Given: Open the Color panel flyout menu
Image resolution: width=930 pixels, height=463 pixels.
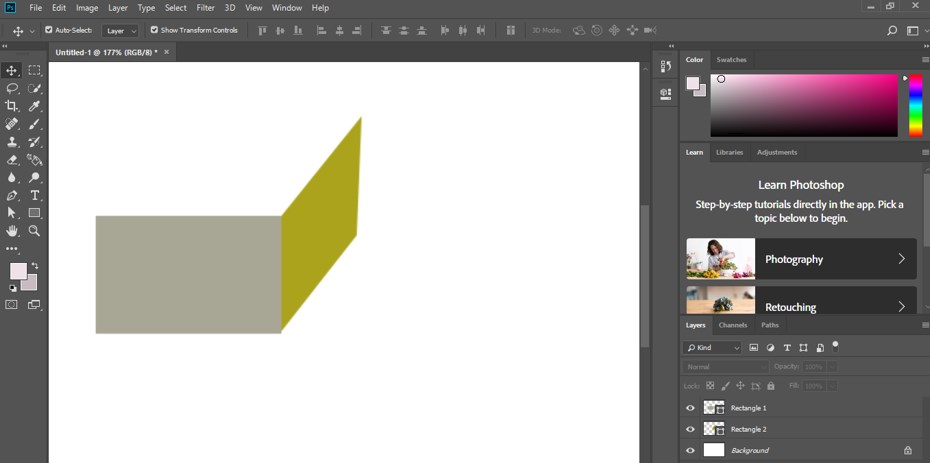Looking at the screenshot, I should coord(925,60).
